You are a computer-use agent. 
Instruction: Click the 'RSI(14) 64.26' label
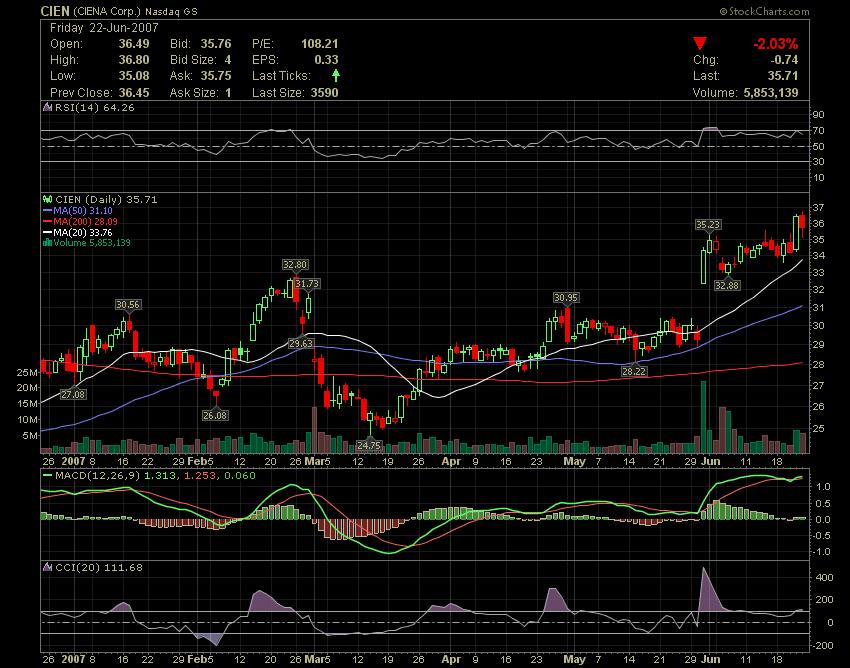pos(94,107)
